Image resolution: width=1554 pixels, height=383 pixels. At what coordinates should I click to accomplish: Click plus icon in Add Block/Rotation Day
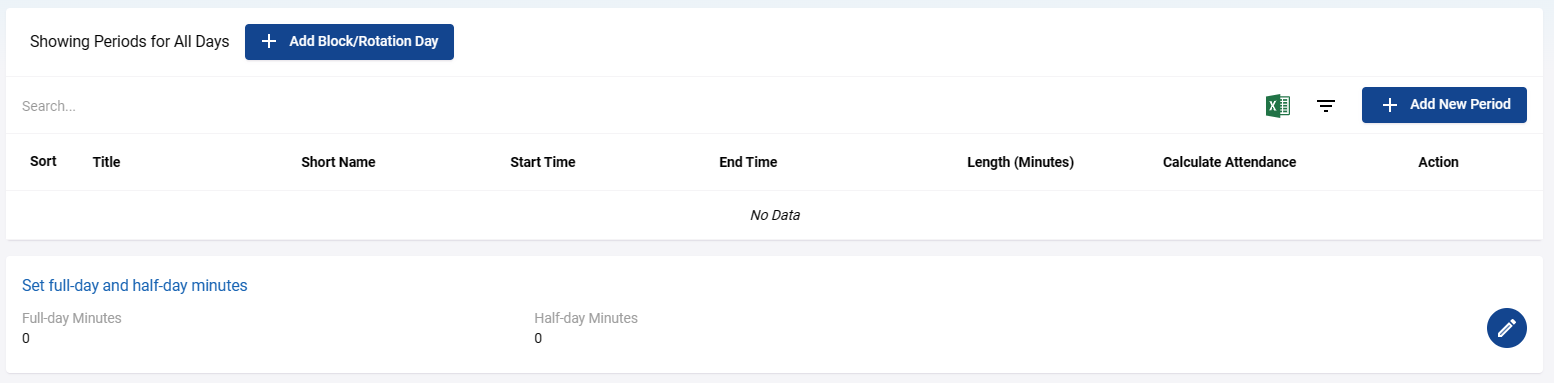point(268,42)
